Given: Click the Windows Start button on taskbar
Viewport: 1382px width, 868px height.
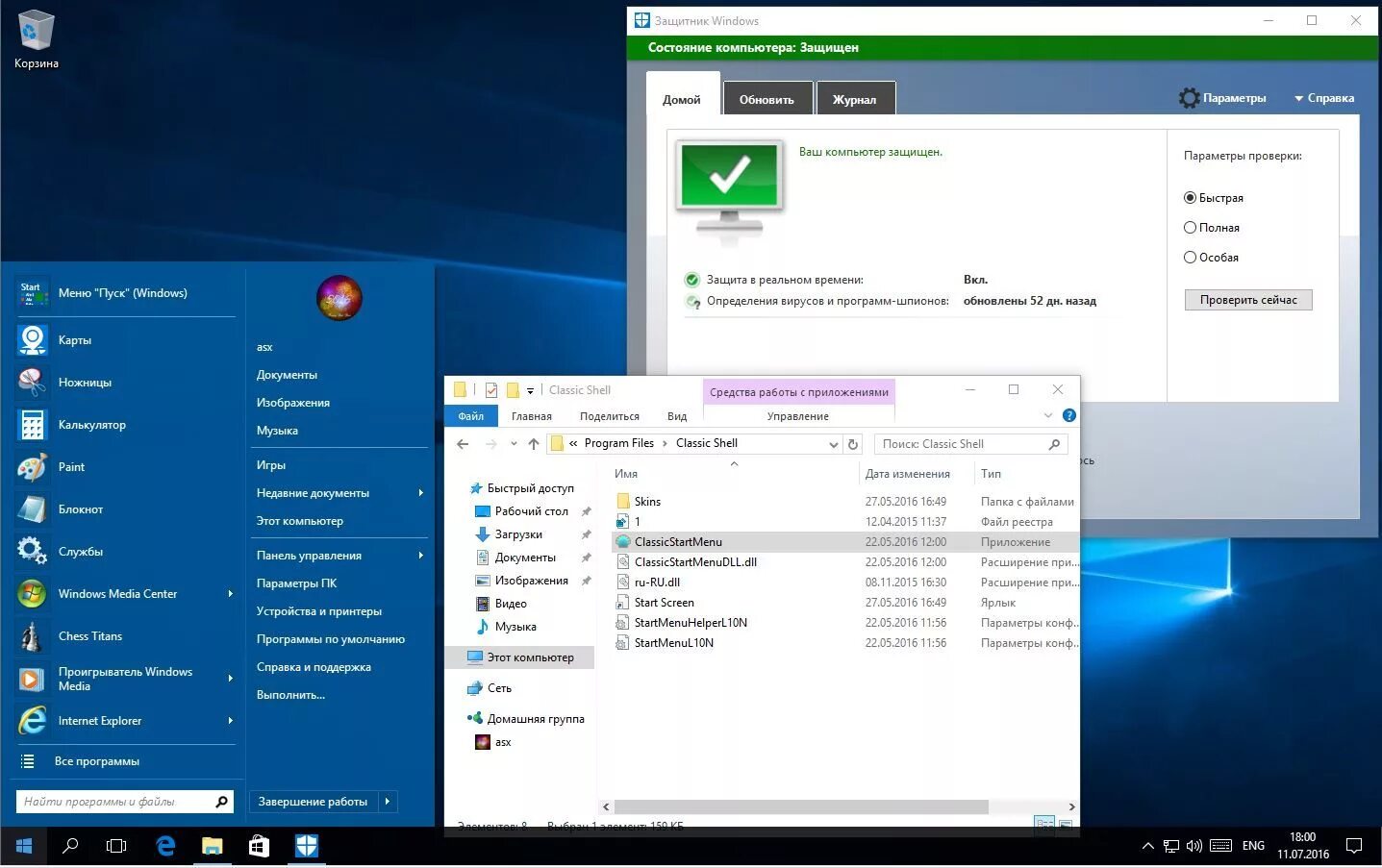Looking at the screenshot, I should click(x=24, y=847).
